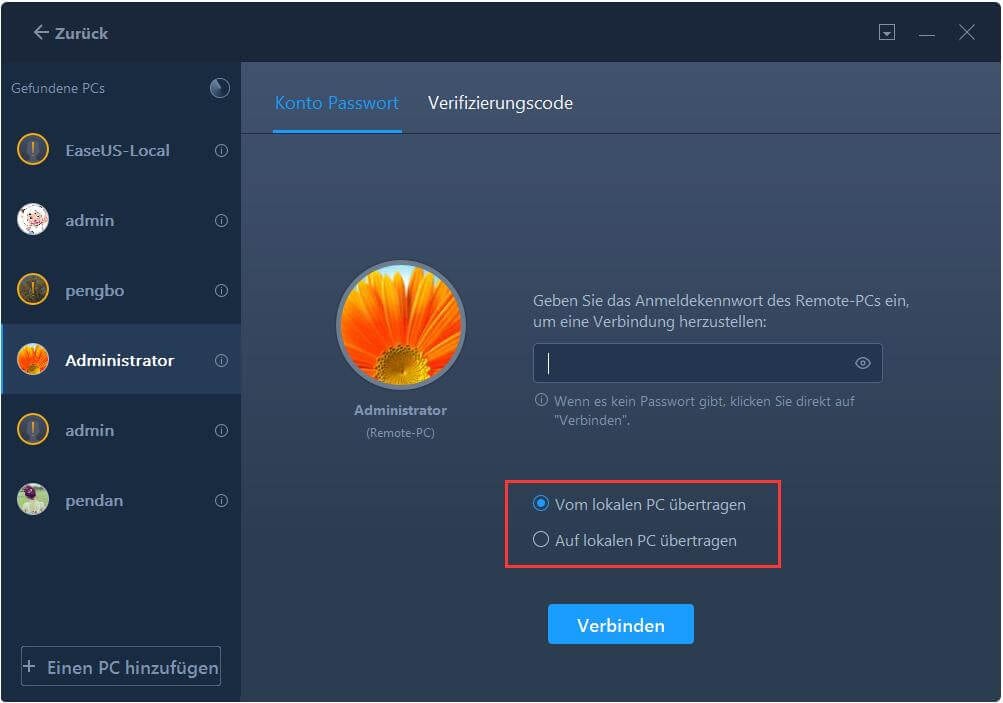Click the info icon next to EaseUS-Local
Viewport: 1003px width, 703px height.
coord(221,151)
